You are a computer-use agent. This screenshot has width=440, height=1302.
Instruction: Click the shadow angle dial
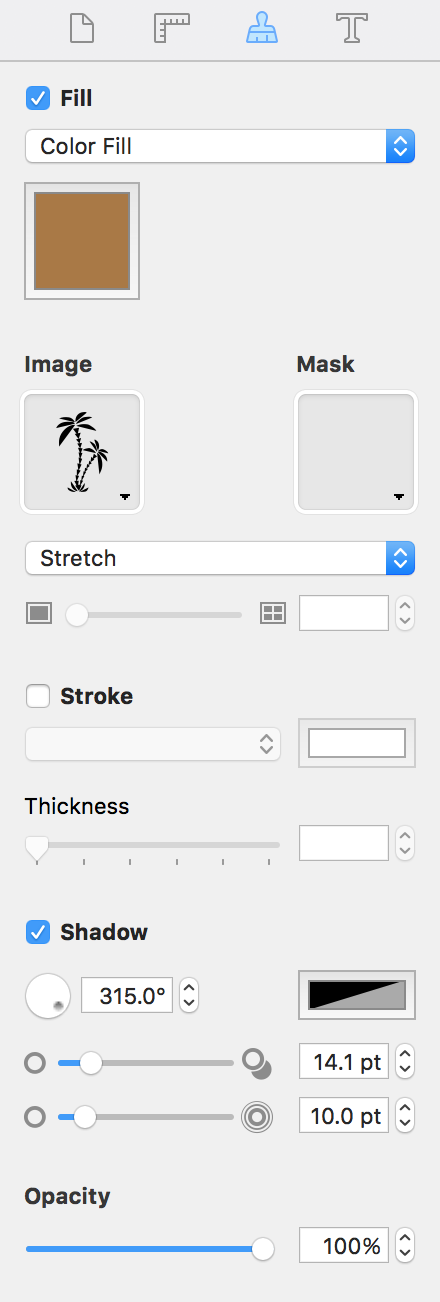point(47,995)
